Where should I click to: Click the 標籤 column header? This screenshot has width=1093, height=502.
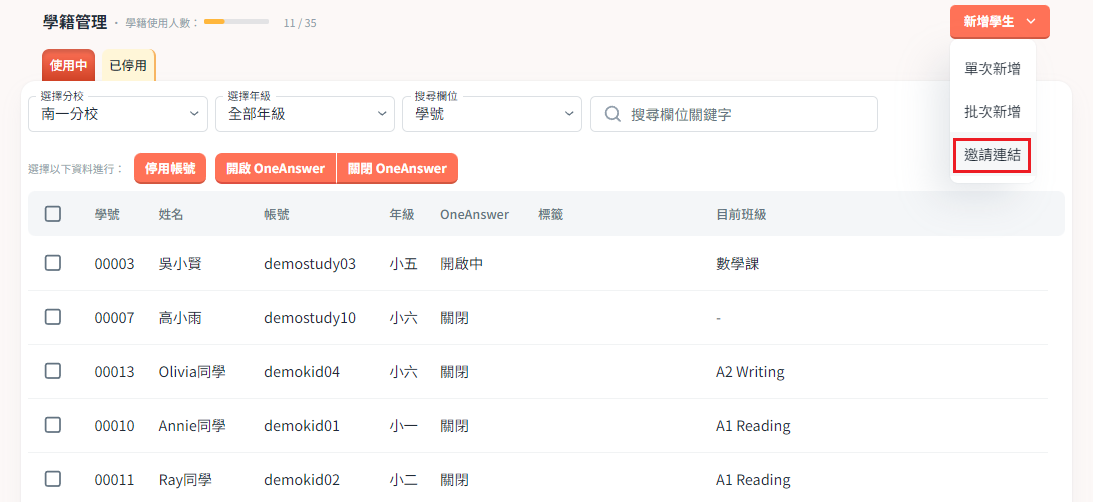[x=551, y=215]
